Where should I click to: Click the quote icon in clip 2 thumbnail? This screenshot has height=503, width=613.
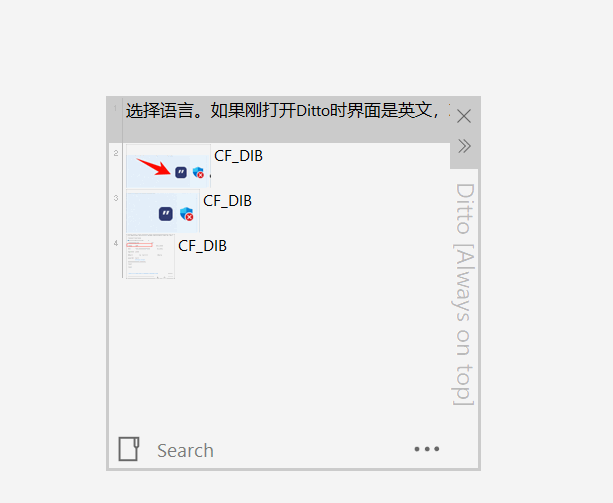point(181,172)
